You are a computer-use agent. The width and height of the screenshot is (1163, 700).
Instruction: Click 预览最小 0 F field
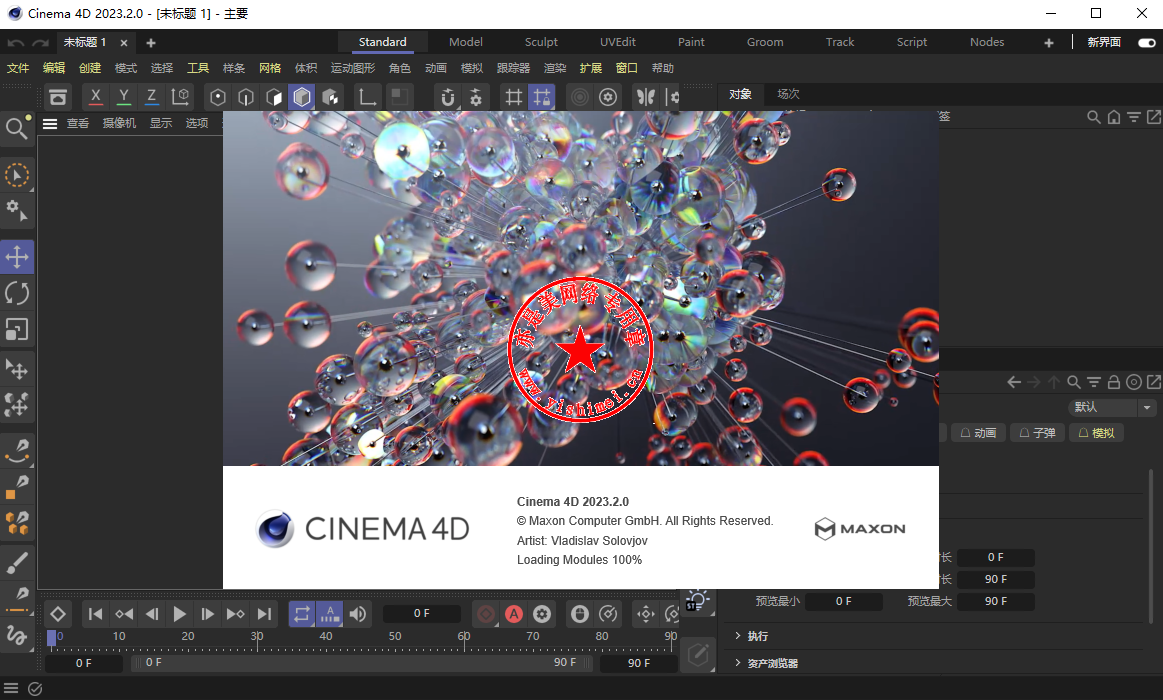(843, 601)
